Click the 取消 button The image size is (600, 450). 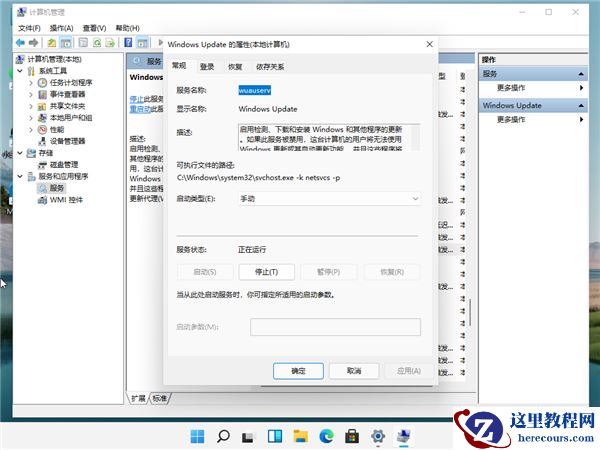point(354,371)
